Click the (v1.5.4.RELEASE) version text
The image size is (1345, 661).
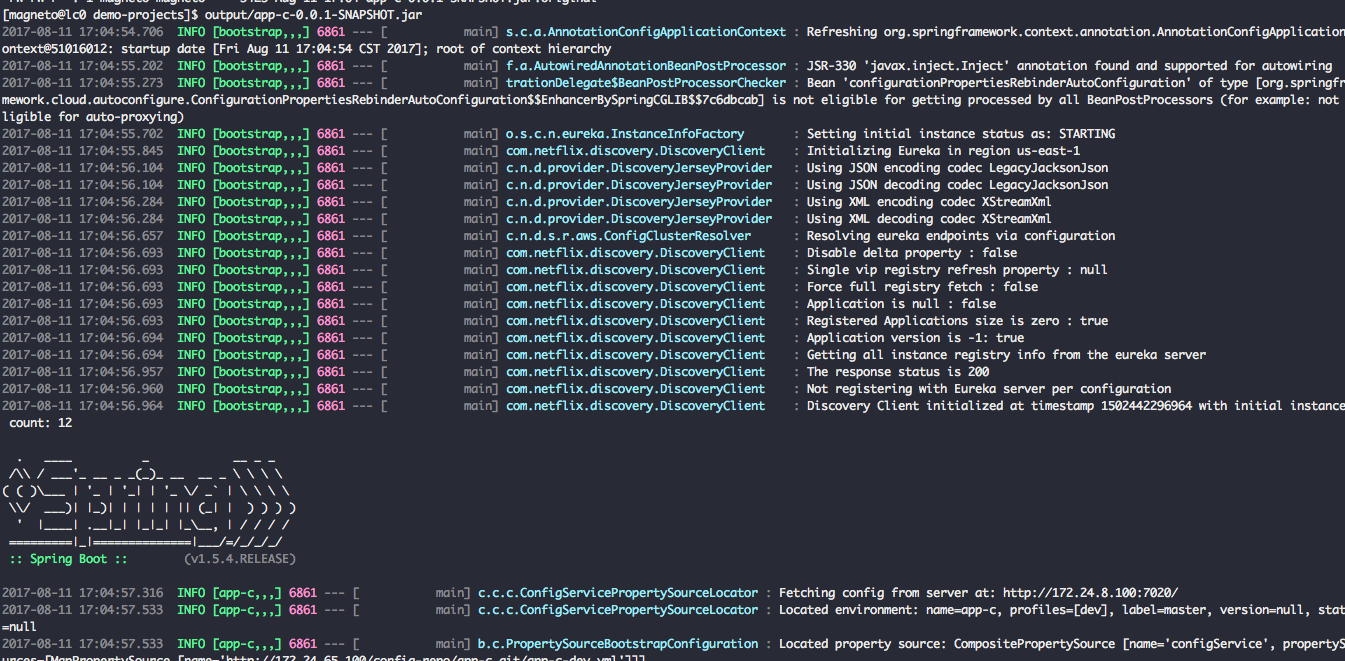240,559
